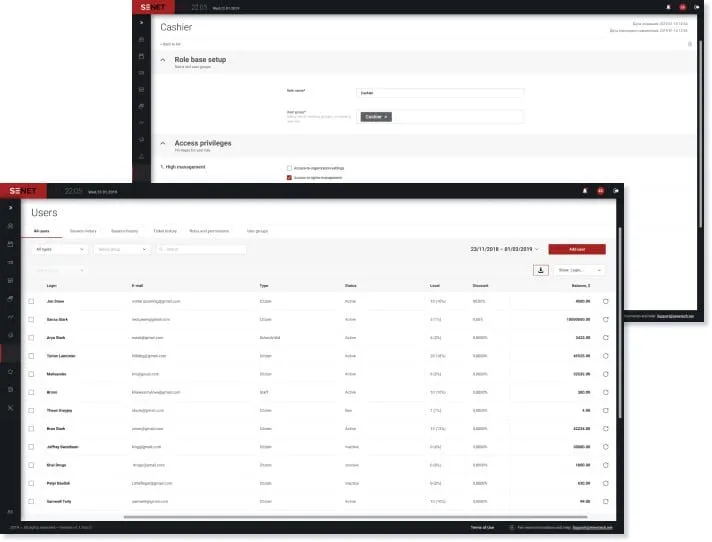
Task: Open the All types dropdown filter
Action: 60,249
